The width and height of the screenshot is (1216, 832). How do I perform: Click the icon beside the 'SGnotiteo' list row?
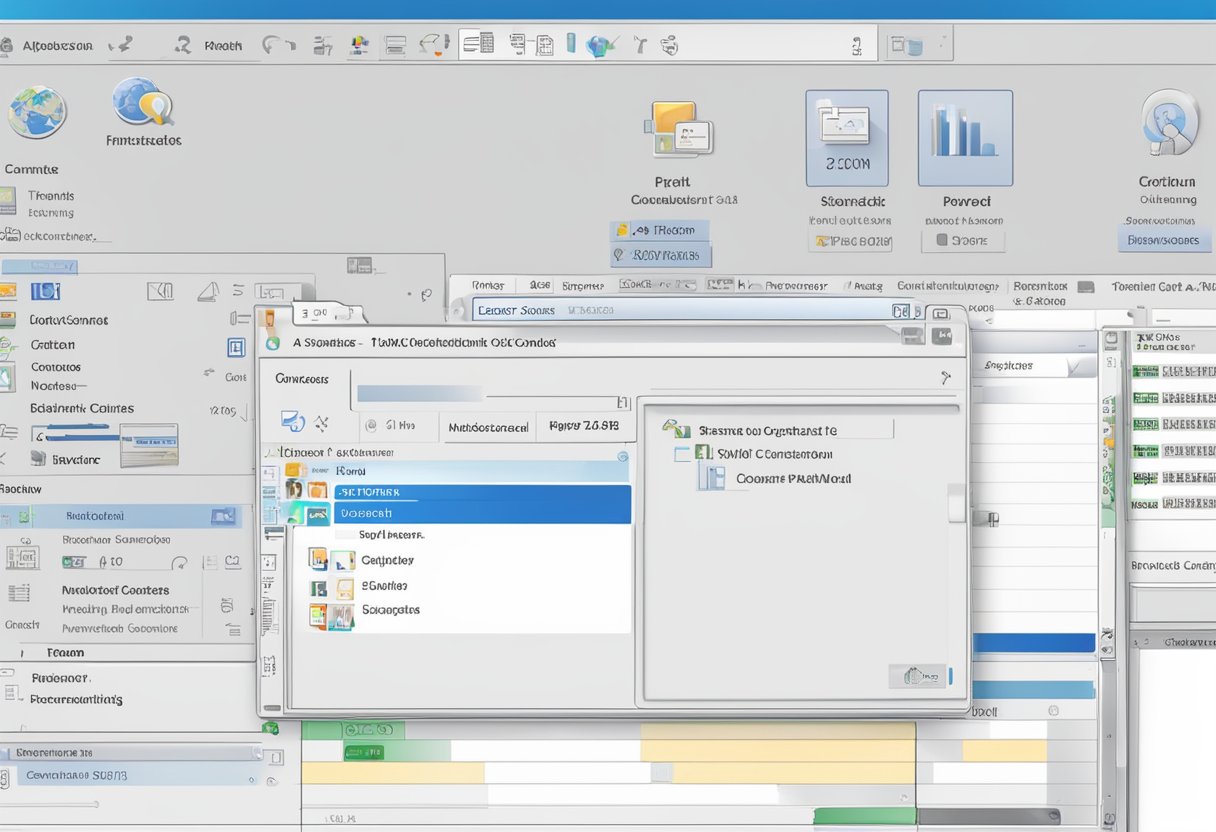coord(331,588)
